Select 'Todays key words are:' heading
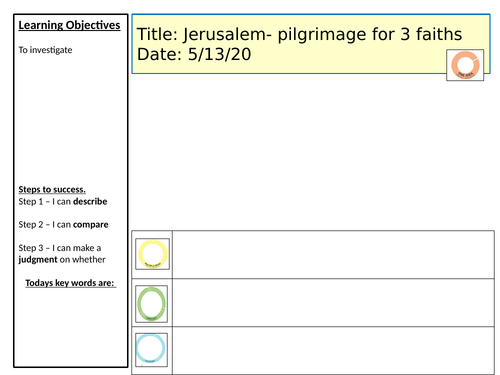Screen dimensions: 500x375 pos(71,283)
